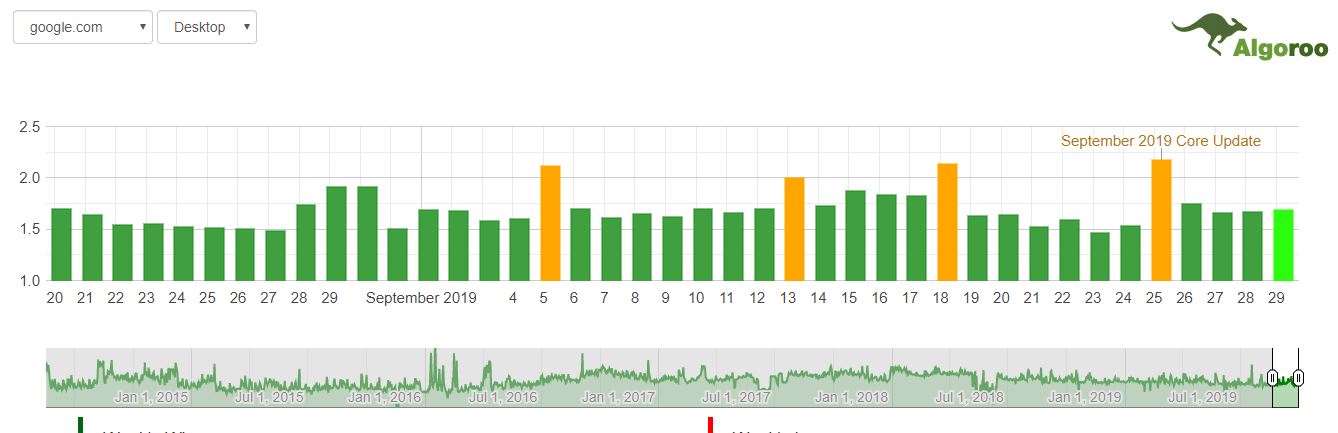Screen dimensions: 1338x433
Task: Open the google.com search engine dropdown
Action: tap(83, 27)
